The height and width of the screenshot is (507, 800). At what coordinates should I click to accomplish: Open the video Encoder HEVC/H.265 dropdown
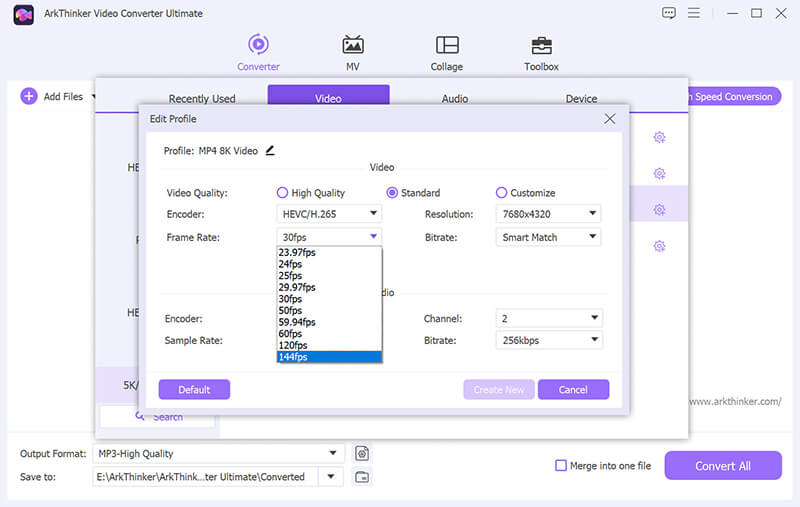click(x=329, y=214)
